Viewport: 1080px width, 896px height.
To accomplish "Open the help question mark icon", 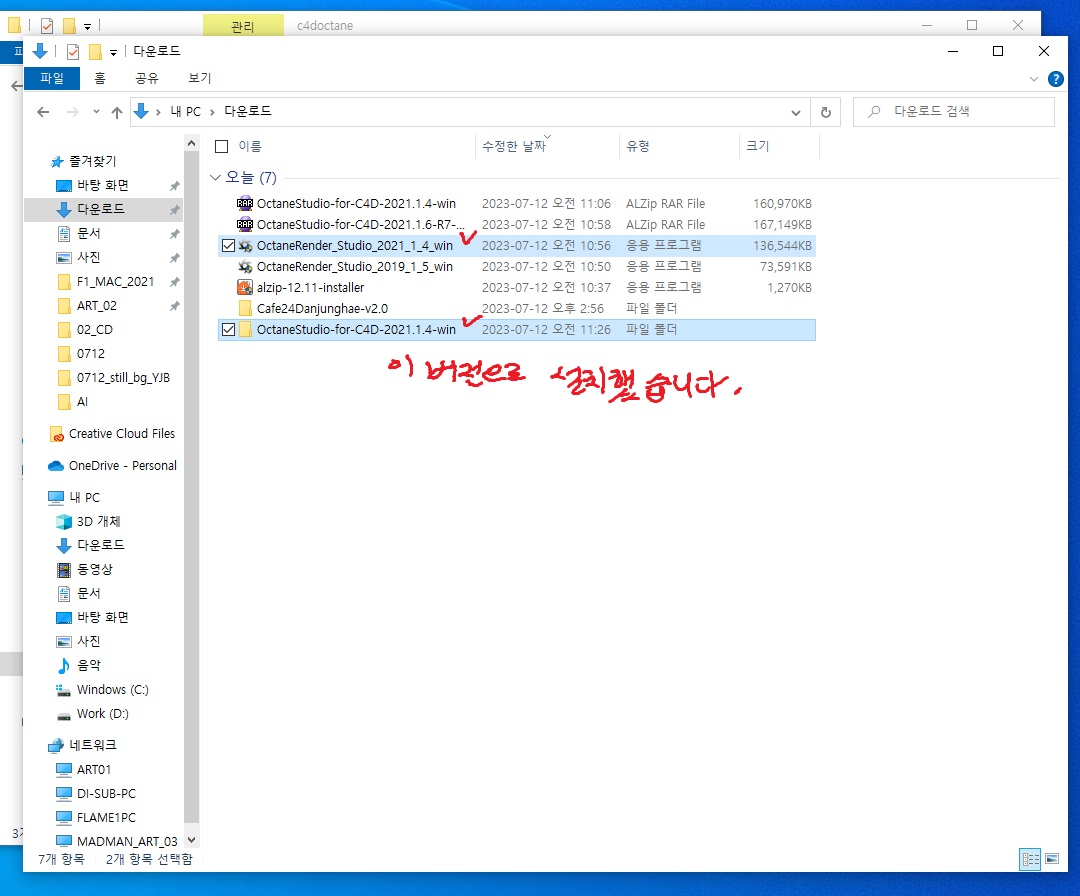I will [1055, 79].
